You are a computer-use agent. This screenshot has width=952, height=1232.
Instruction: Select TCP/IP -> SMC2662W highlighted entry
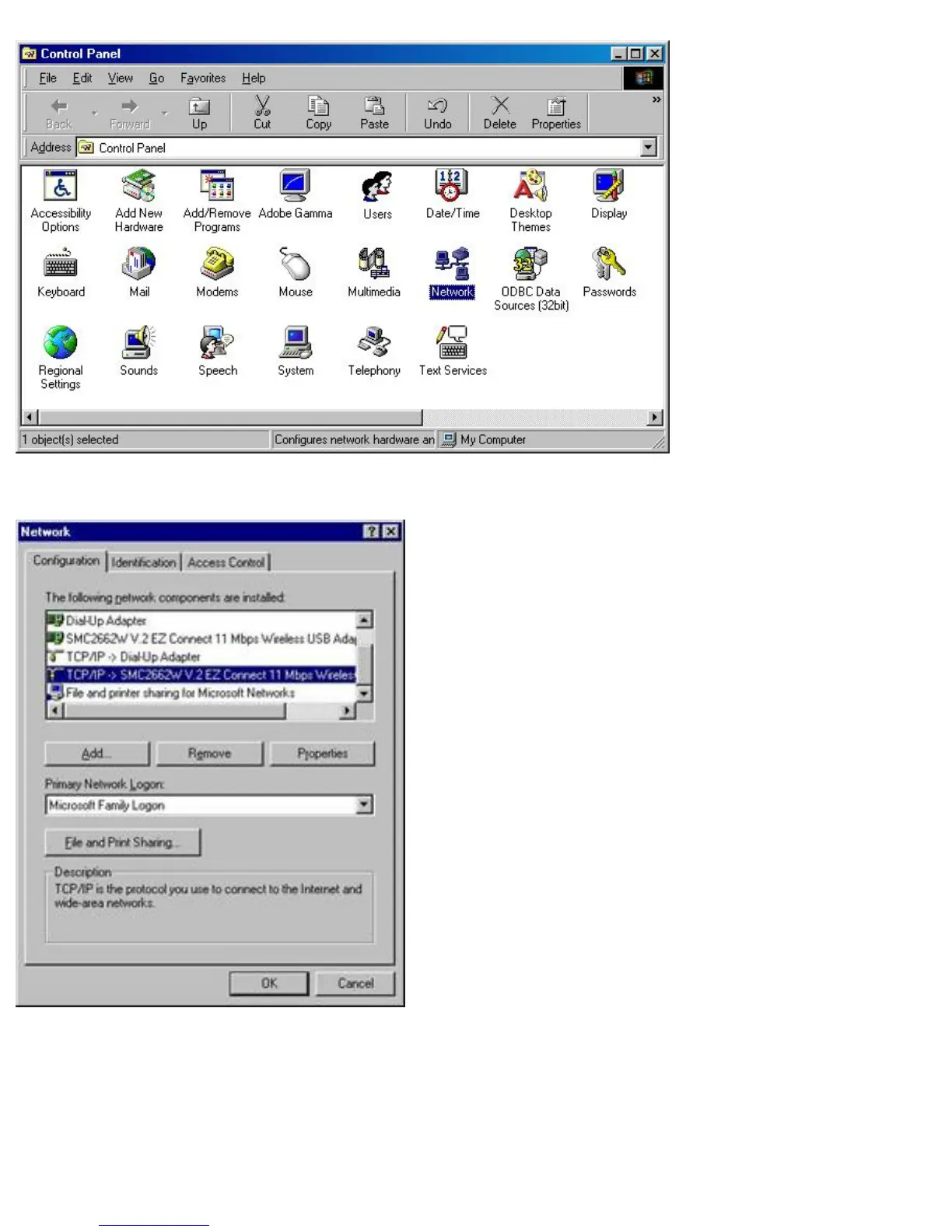pos(201,674)
